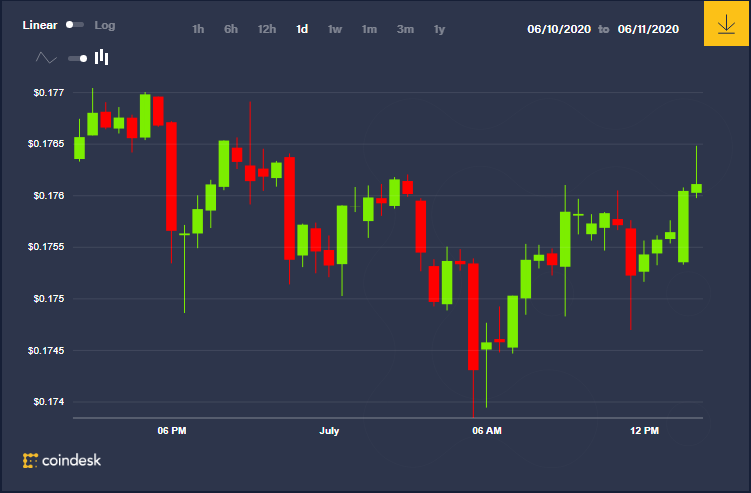Image resolution: width=751 pixels, height=493 pixels.
Task: Choose the Linear scale label
Action: (x=40, y=25)
